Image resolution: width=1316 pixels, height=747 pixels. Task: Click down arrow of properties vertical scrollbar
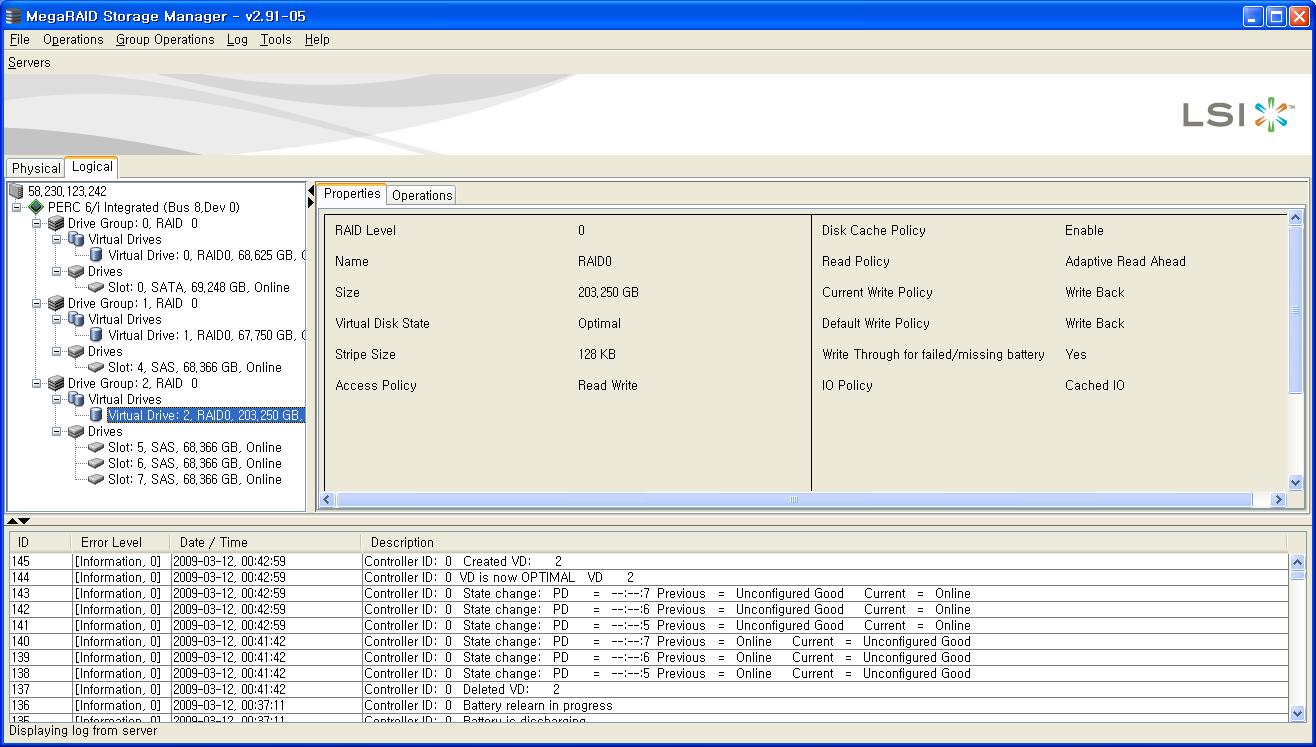[1296, 482]
